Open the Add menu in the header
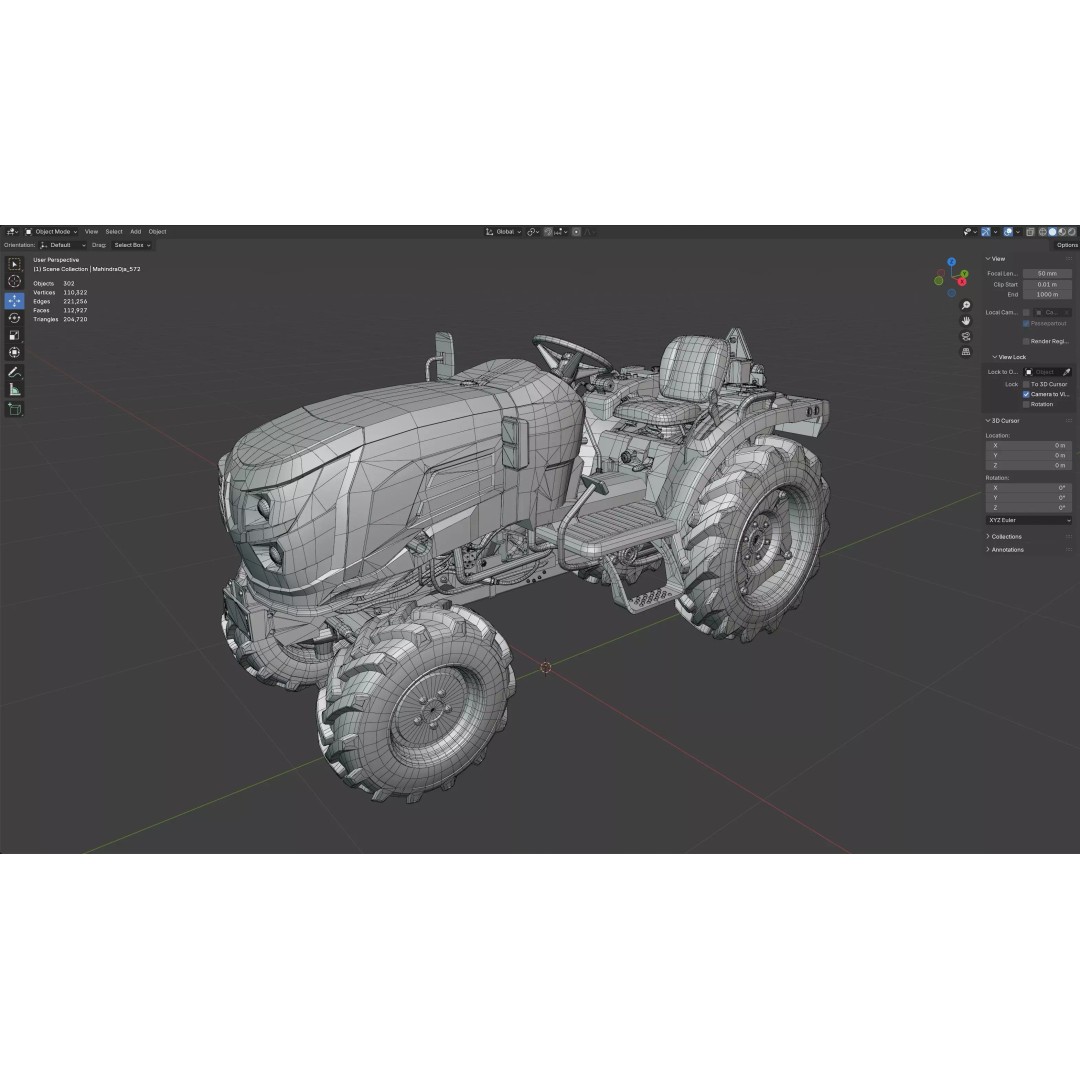 135,231
